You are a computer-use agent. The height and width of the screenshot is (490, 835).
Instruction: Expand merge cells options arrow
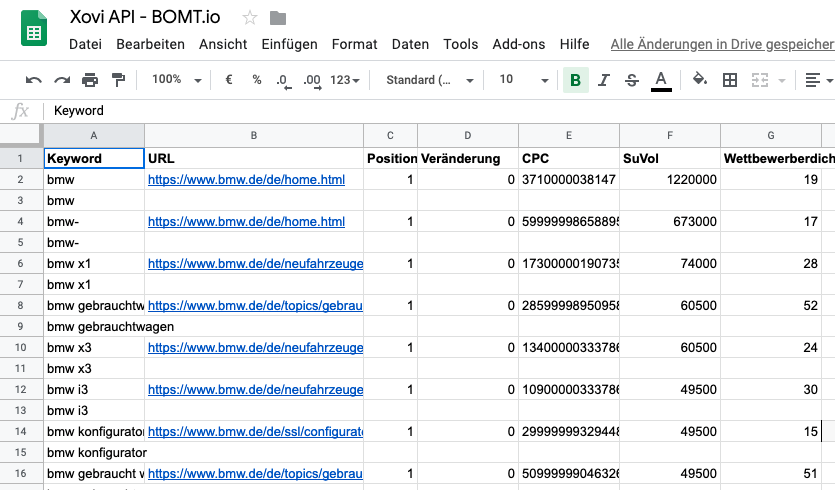[782, 81]
